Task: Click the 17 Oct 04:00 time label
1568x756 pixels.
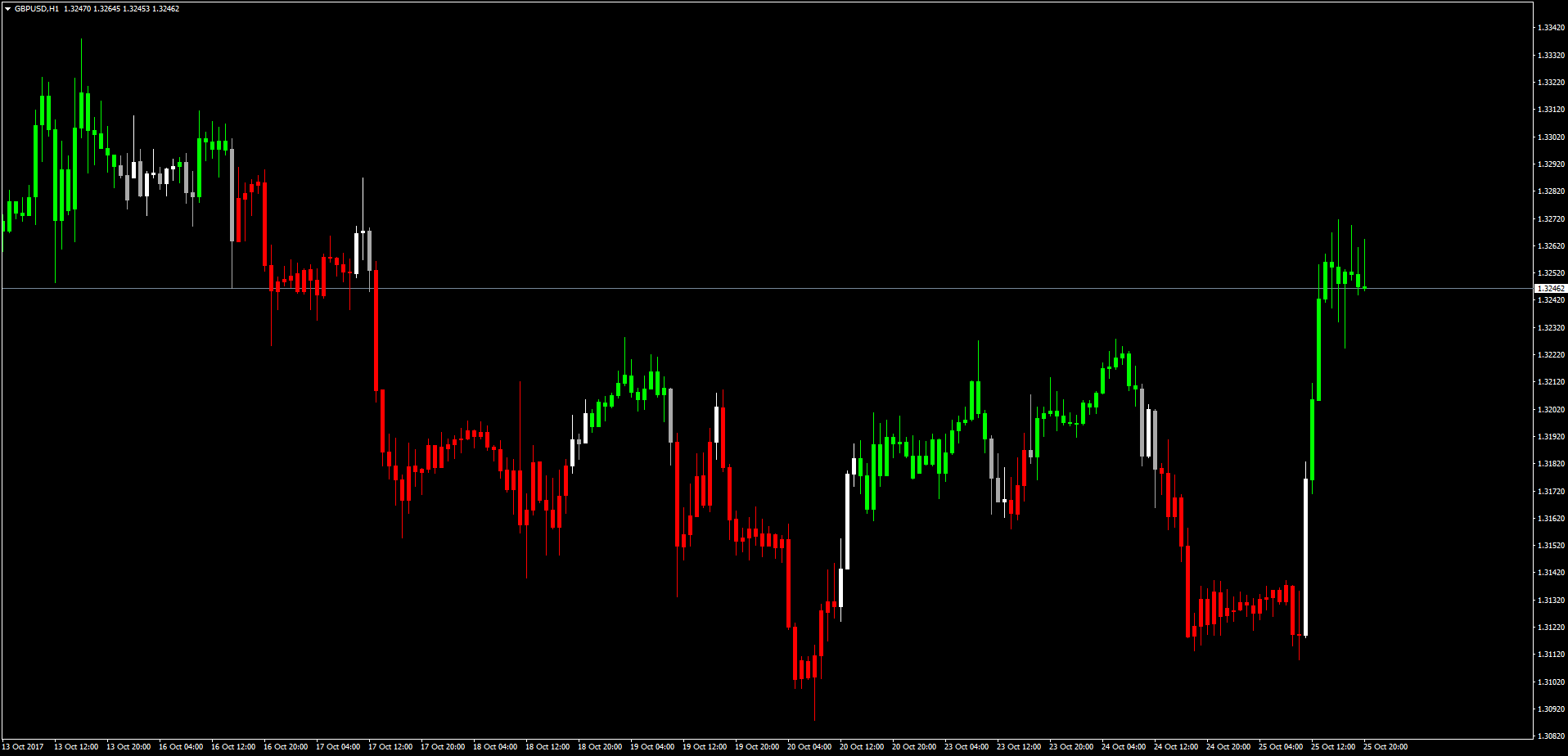Action: click(338, 747)
